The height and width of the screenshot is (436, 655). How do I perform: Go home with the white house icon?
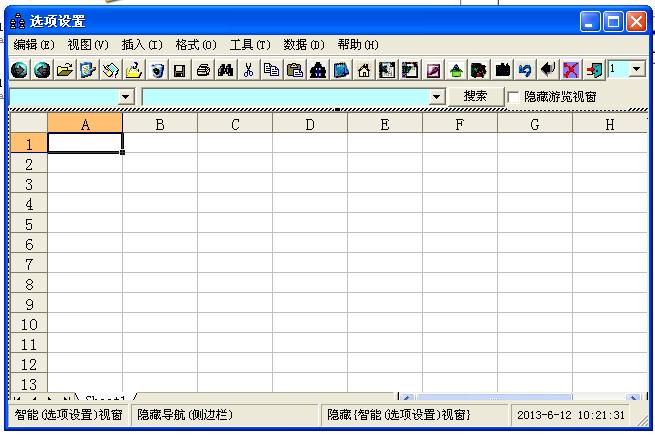click(x=364, y=70)
